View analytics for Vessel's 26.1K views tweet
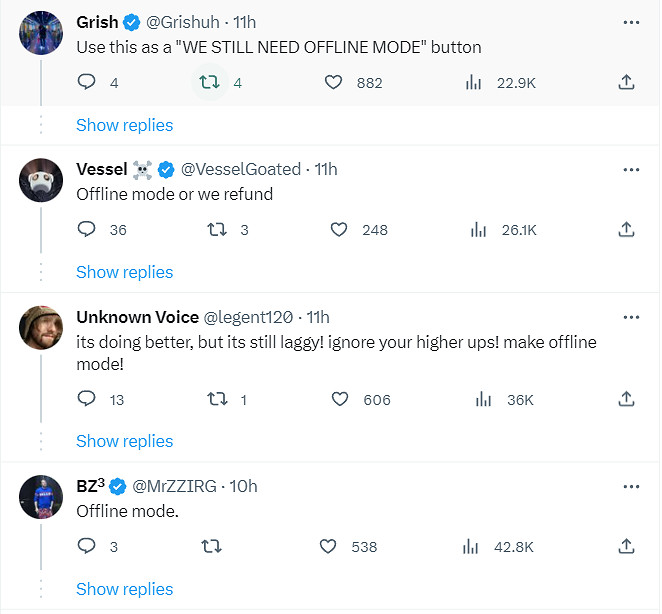Screen dimensions: 662x614 pos(479,230)
